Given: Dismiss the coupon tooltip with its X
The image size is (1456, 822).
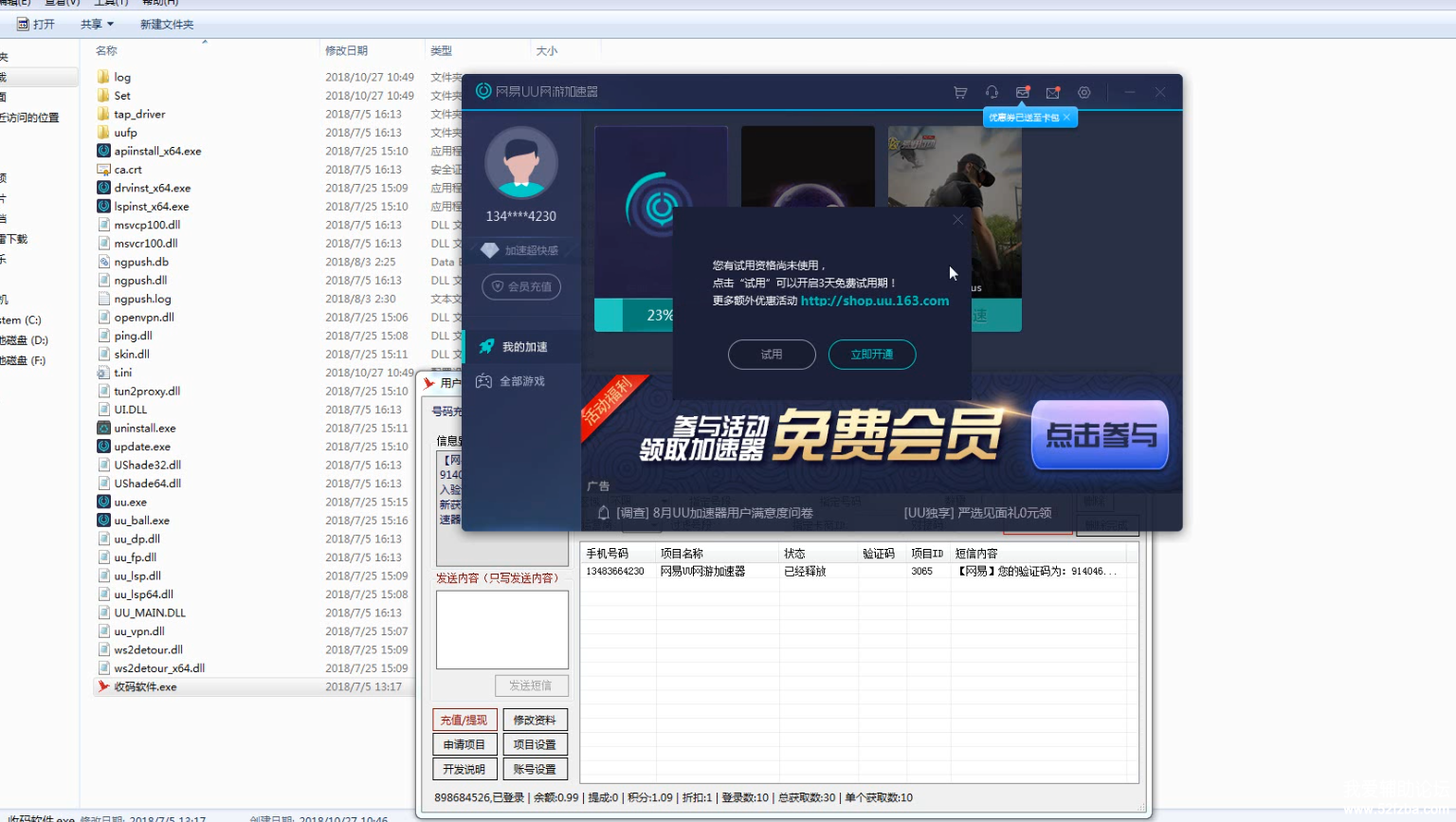Looking at the screenshot, I should pos(1066,118).
